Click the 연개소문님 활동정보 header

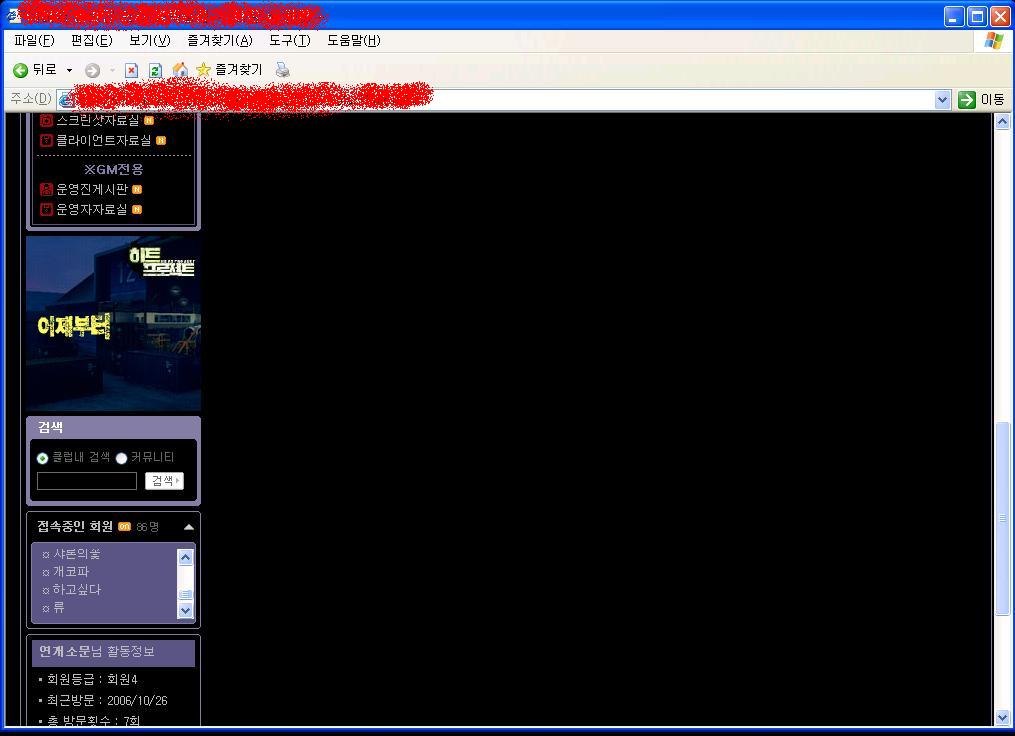[x=113, y=652]
